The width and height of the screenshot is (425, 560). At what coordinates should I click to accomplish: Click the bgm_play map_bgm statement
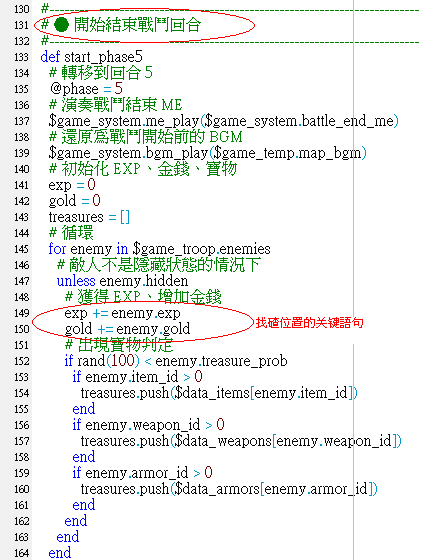(x=208, y=153)
